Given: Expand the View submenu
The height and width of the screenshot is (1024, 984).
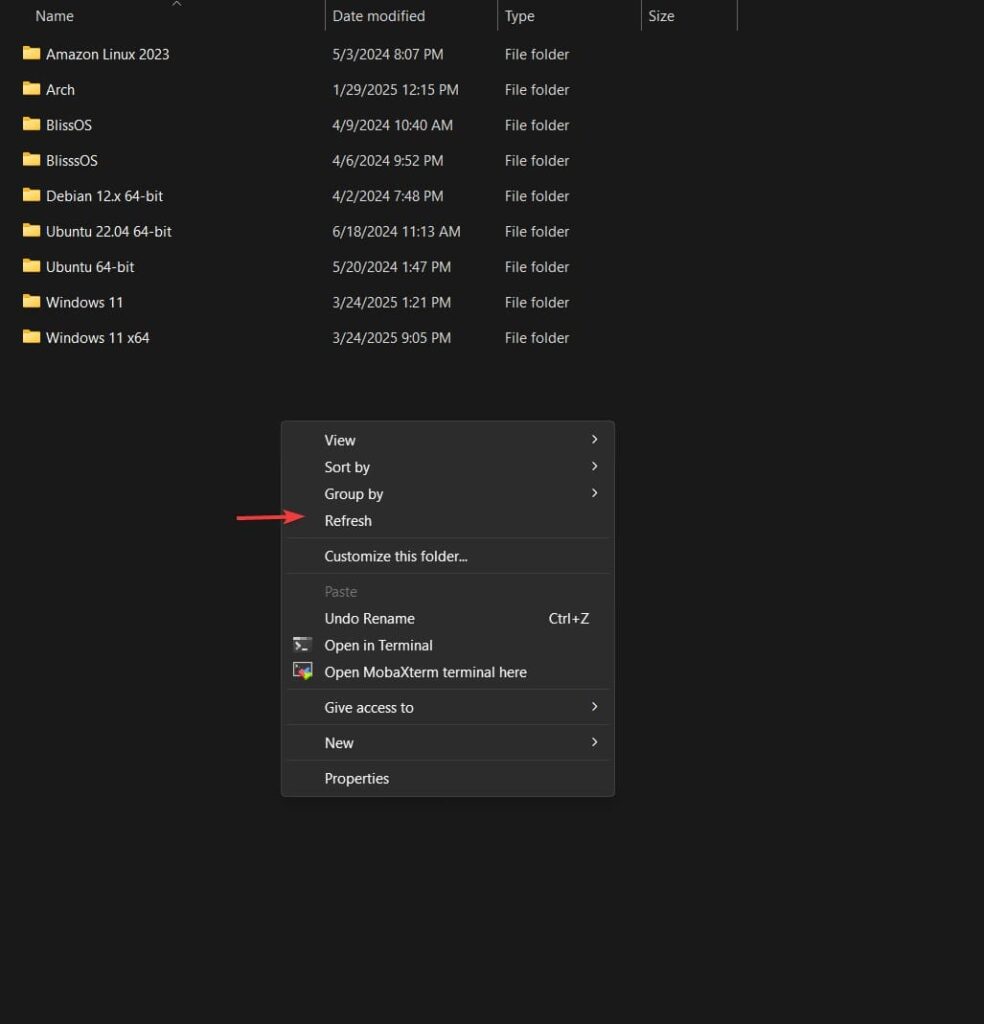Looking at the screenshot, I should 340,440.
